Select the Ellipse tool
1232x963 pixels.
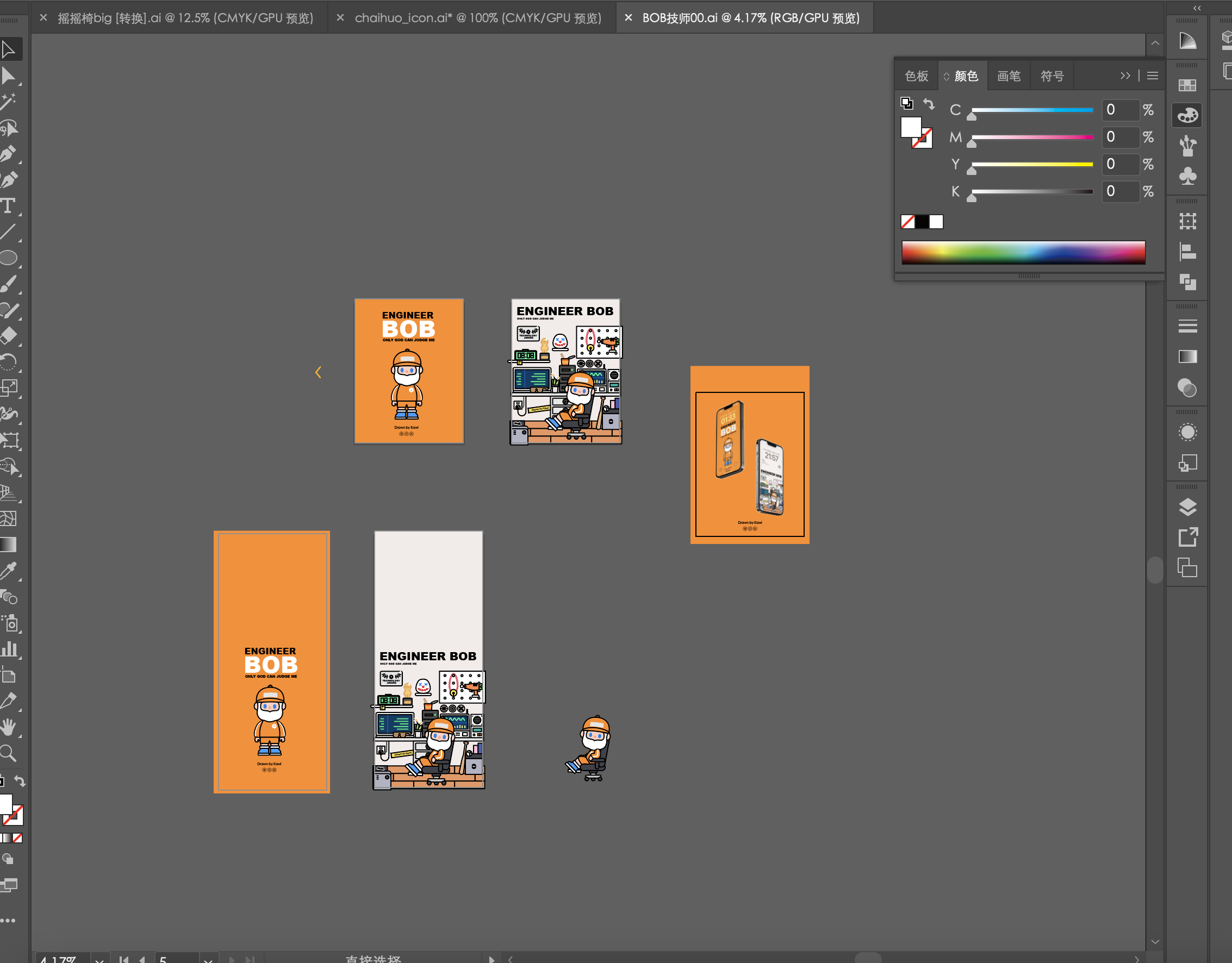click(9, 258)
